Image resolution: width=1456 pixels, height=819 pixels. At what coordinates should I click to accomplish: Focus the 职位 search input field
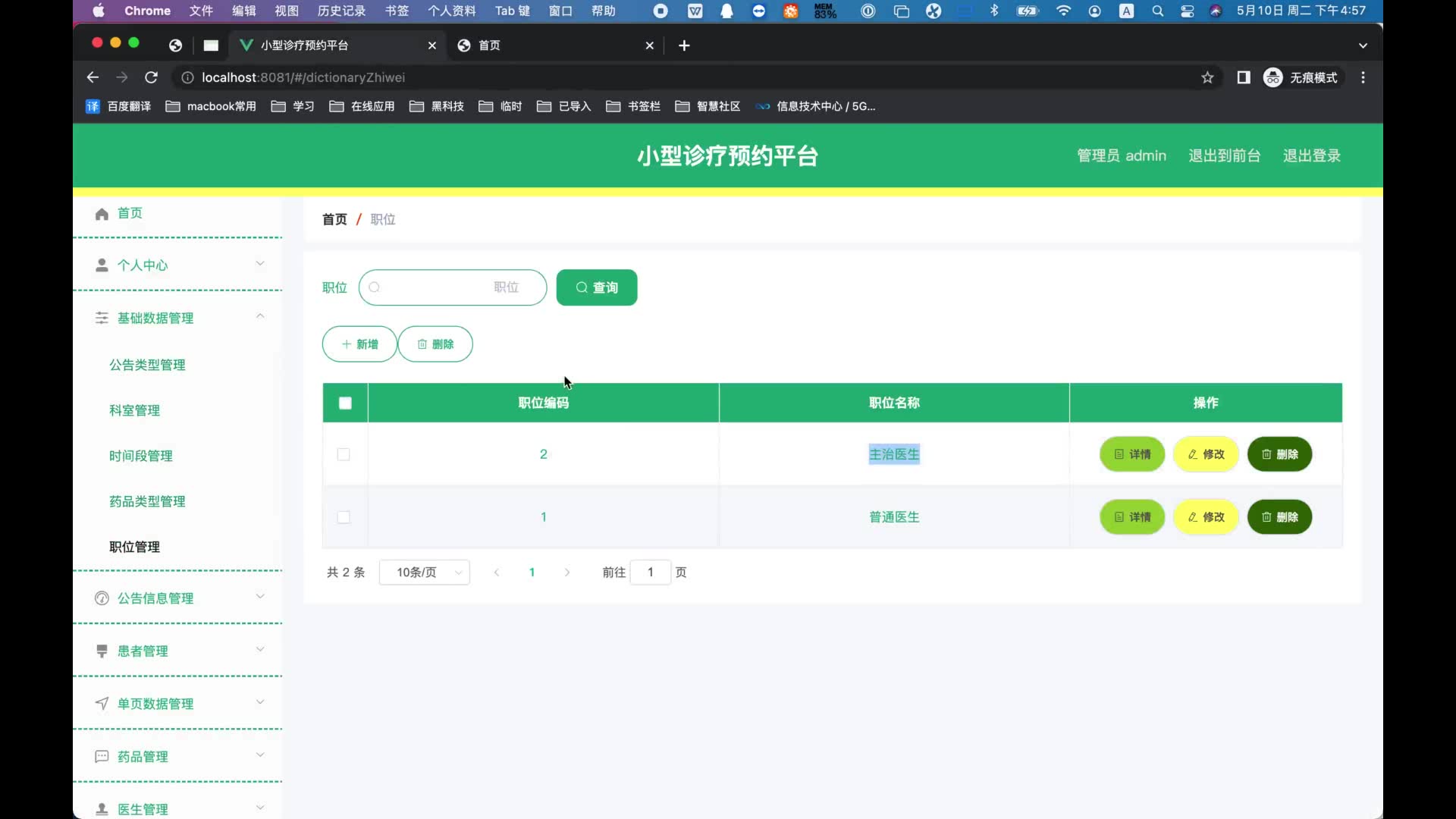coord(453,287)
